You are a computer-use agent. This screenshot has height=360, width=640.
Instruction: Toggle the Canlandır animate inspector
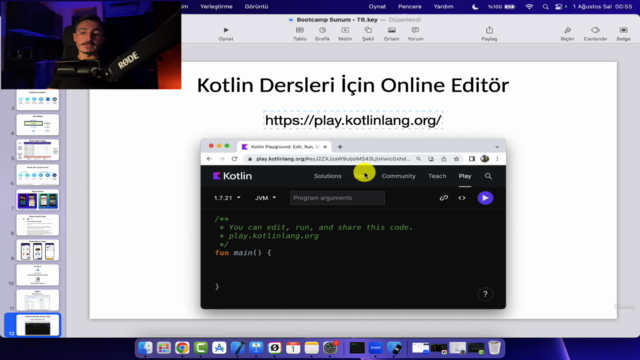(595, 33)
